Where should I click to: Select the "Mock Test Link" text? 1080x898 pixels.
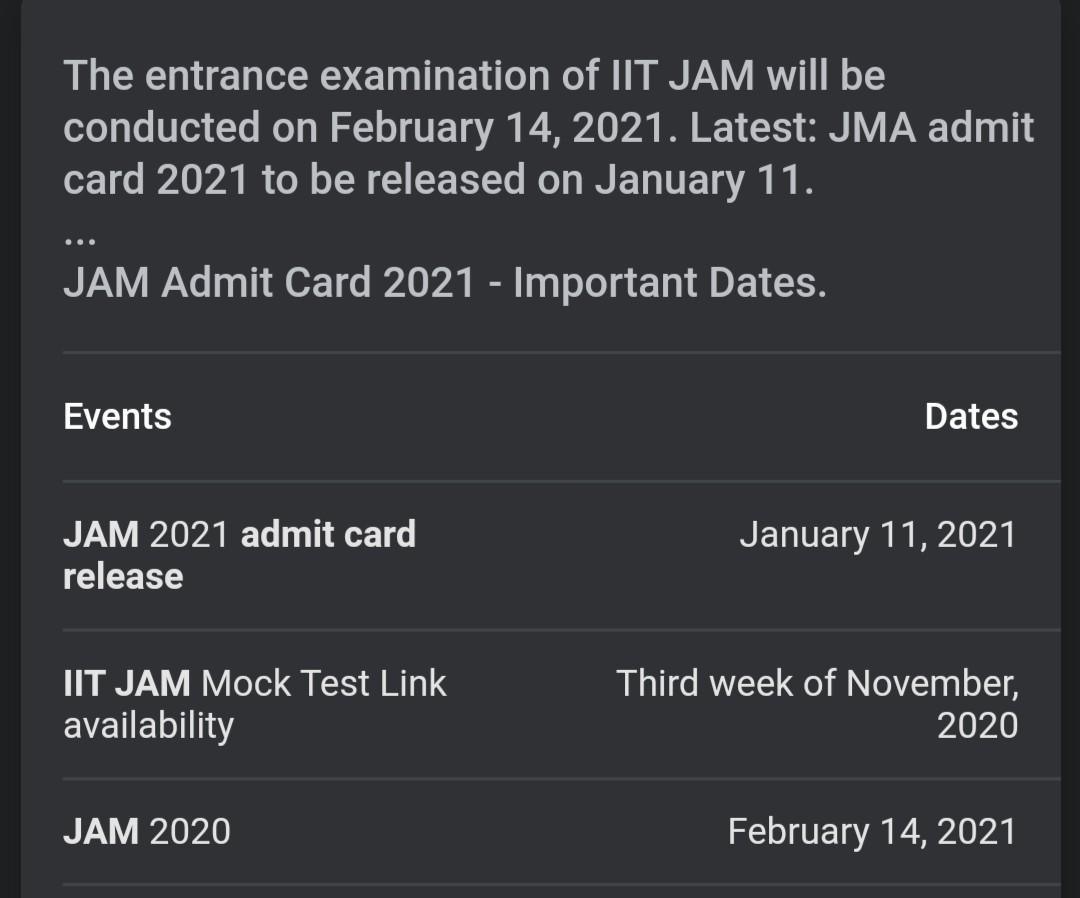tap(324, 683)
